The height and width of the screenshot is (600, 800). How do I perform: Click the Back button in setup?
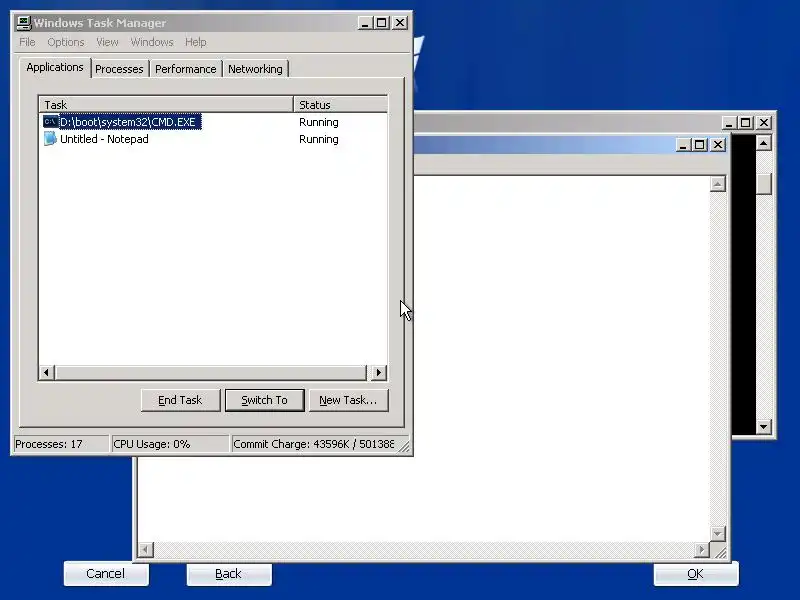229,574
